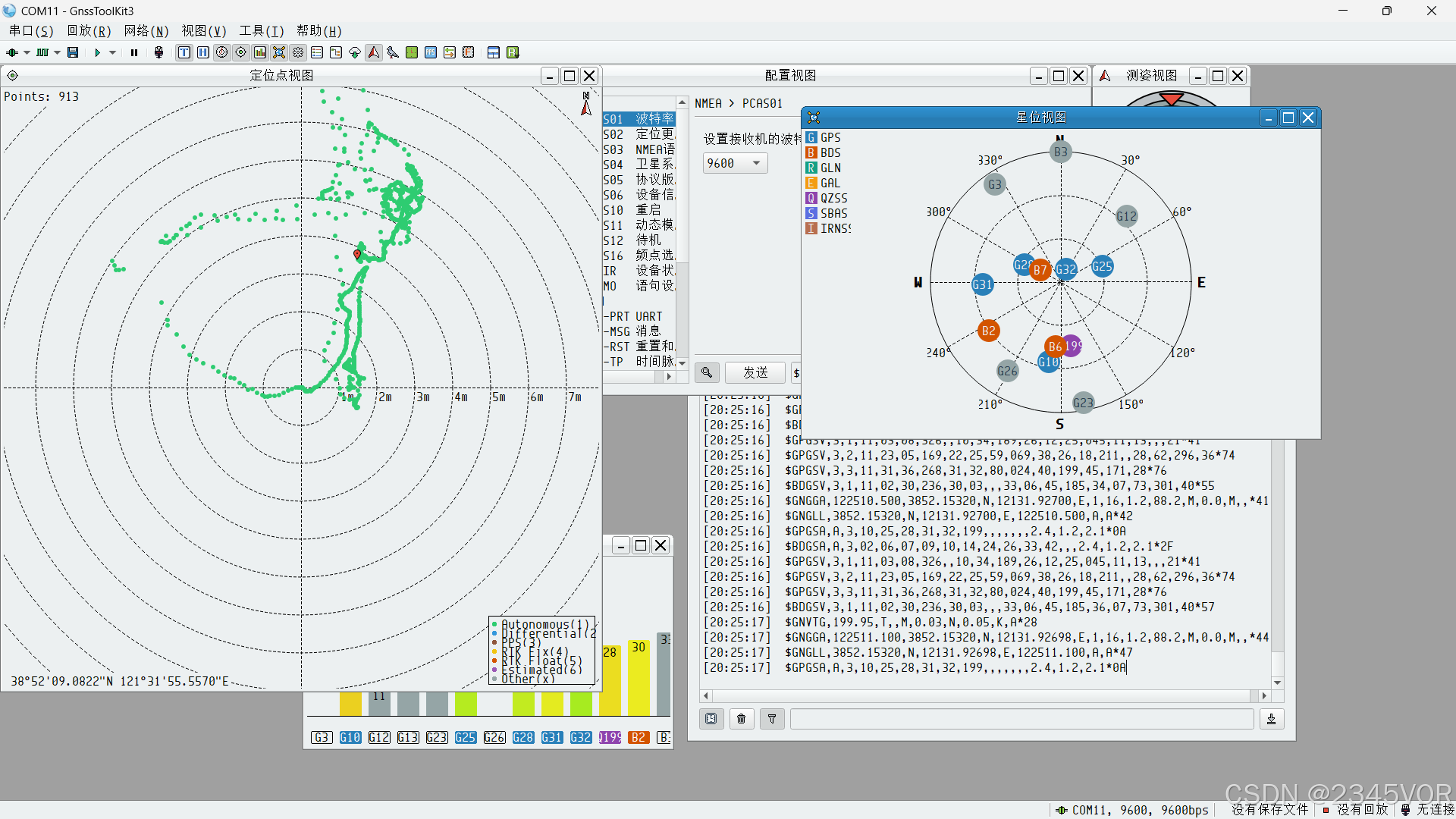1456x819 pixels.
Task: Click the position view target icon in title
Action: pyautogui.click(x=13, y=76)
